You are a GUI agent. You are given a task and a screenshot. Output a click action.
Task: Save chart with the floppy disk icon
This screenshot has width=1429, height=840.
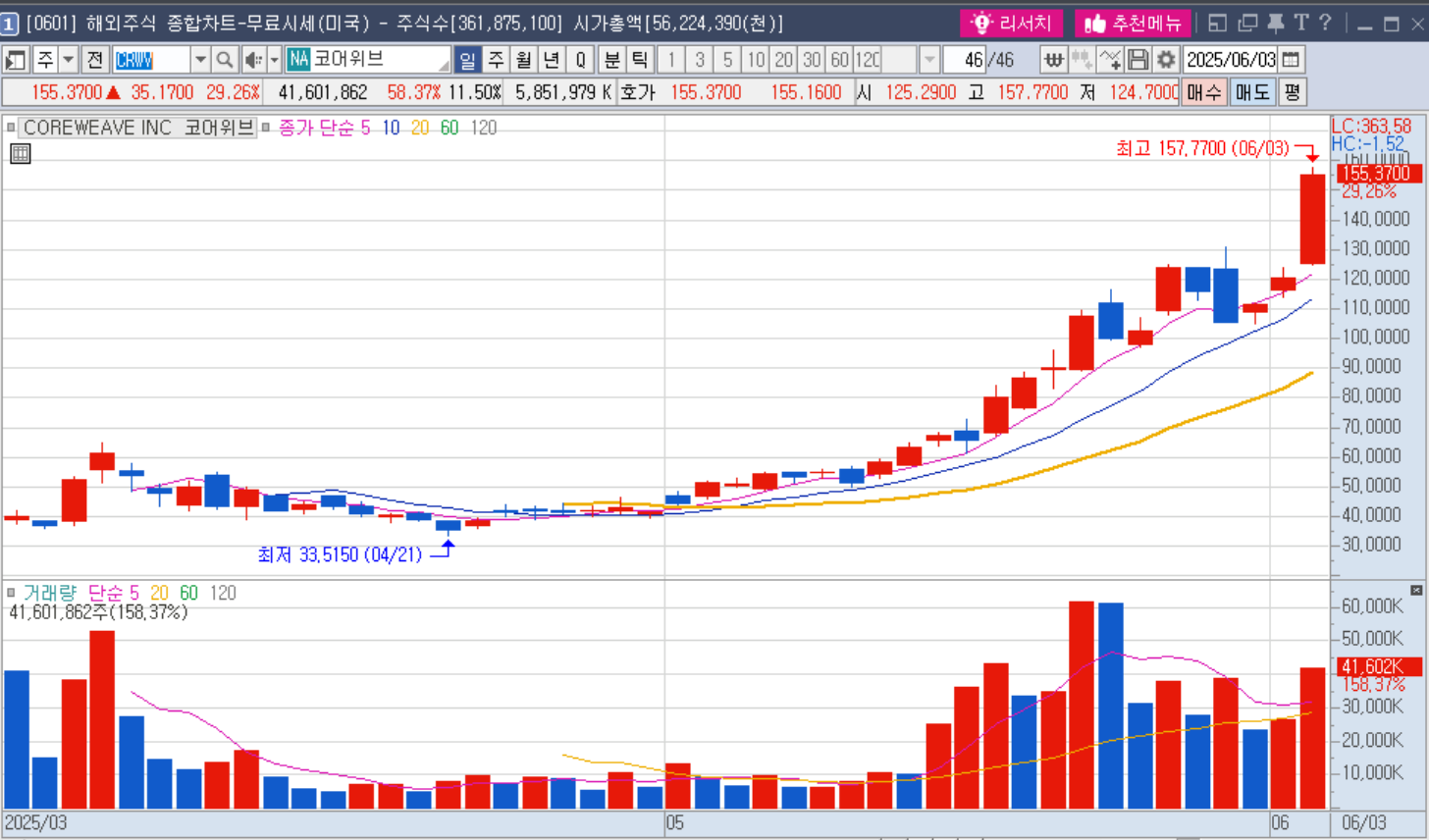pyautogui.click(x=1138, y=60)
